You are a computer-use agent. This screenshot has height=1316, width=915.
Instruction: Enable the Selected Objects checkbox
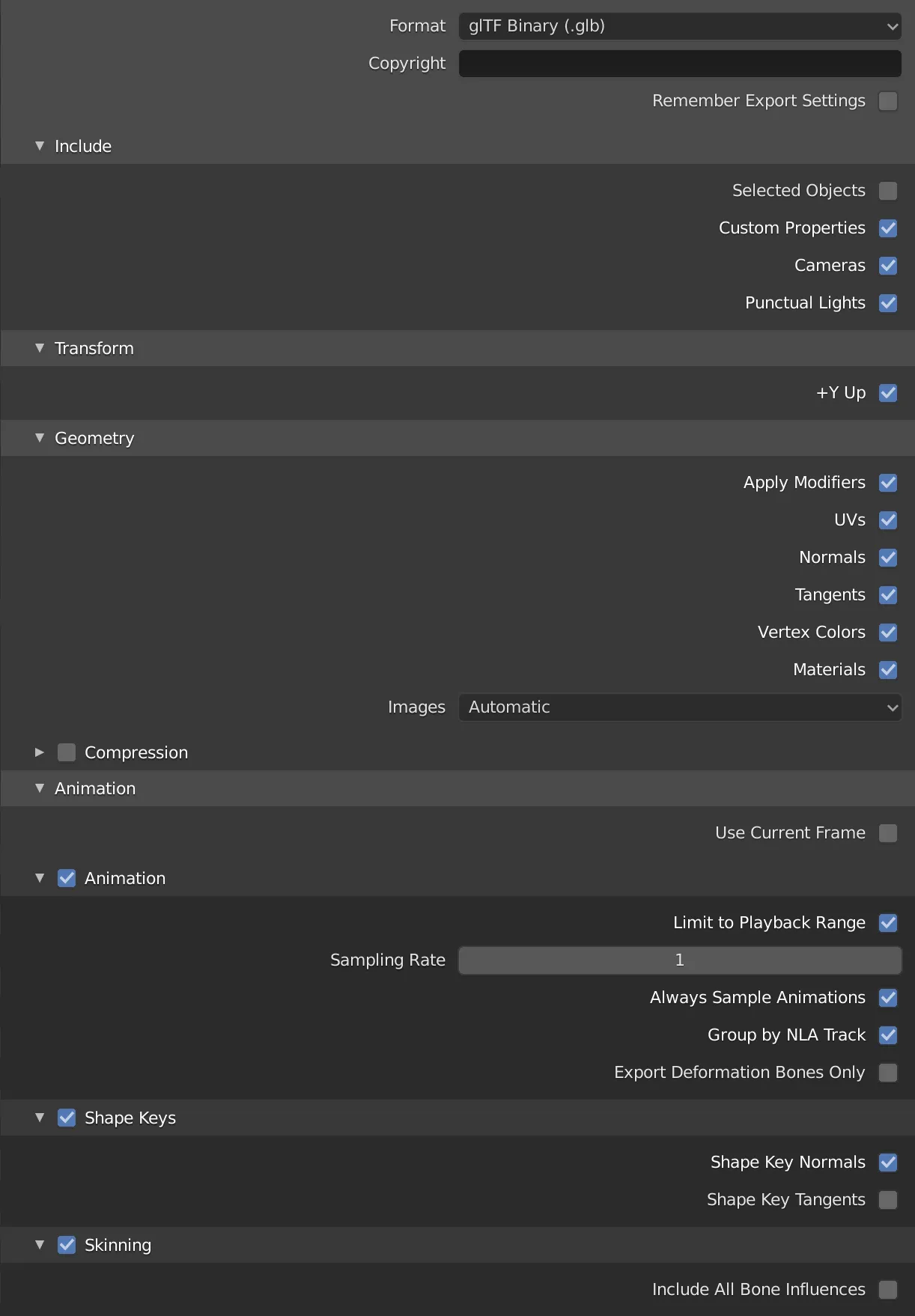pos(888,191)
